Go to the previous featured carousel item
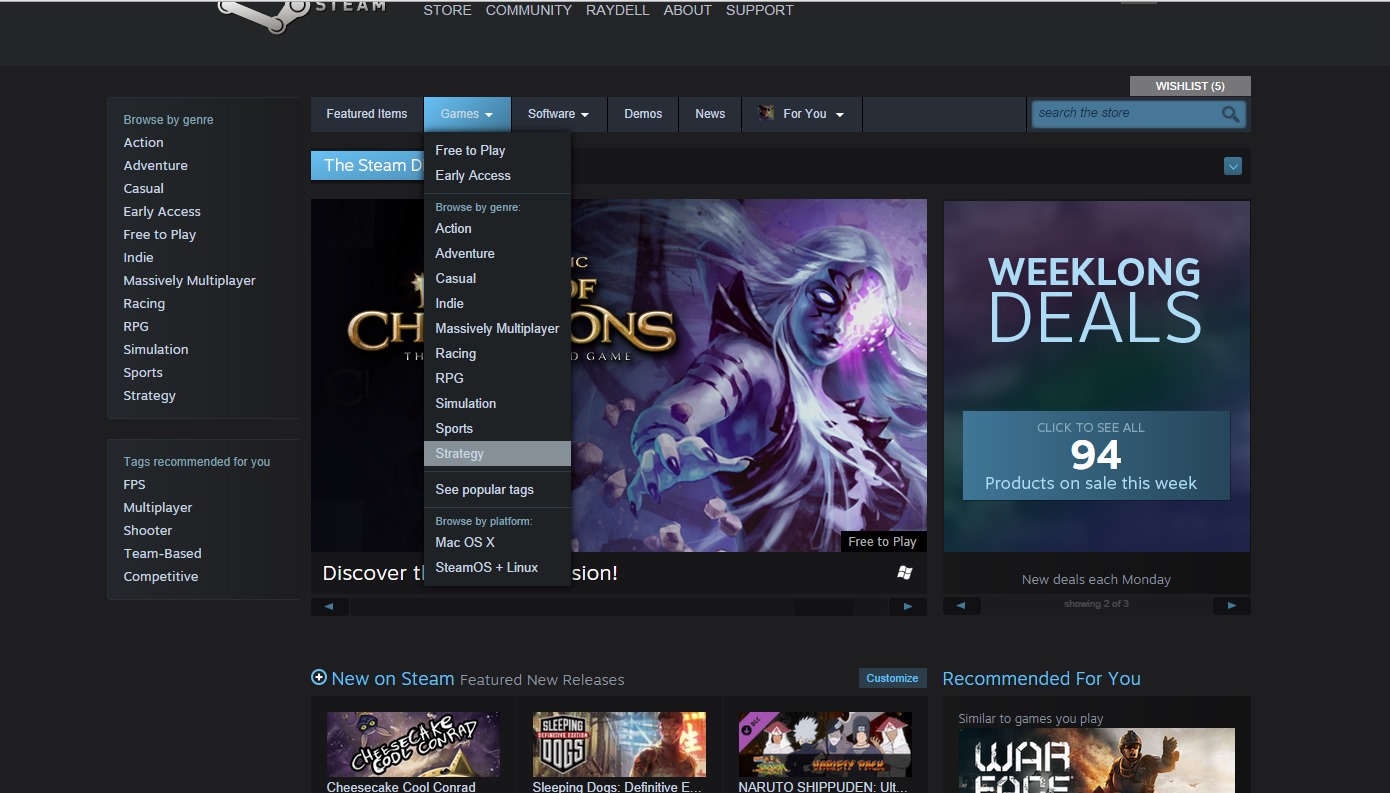 (329, 606)
